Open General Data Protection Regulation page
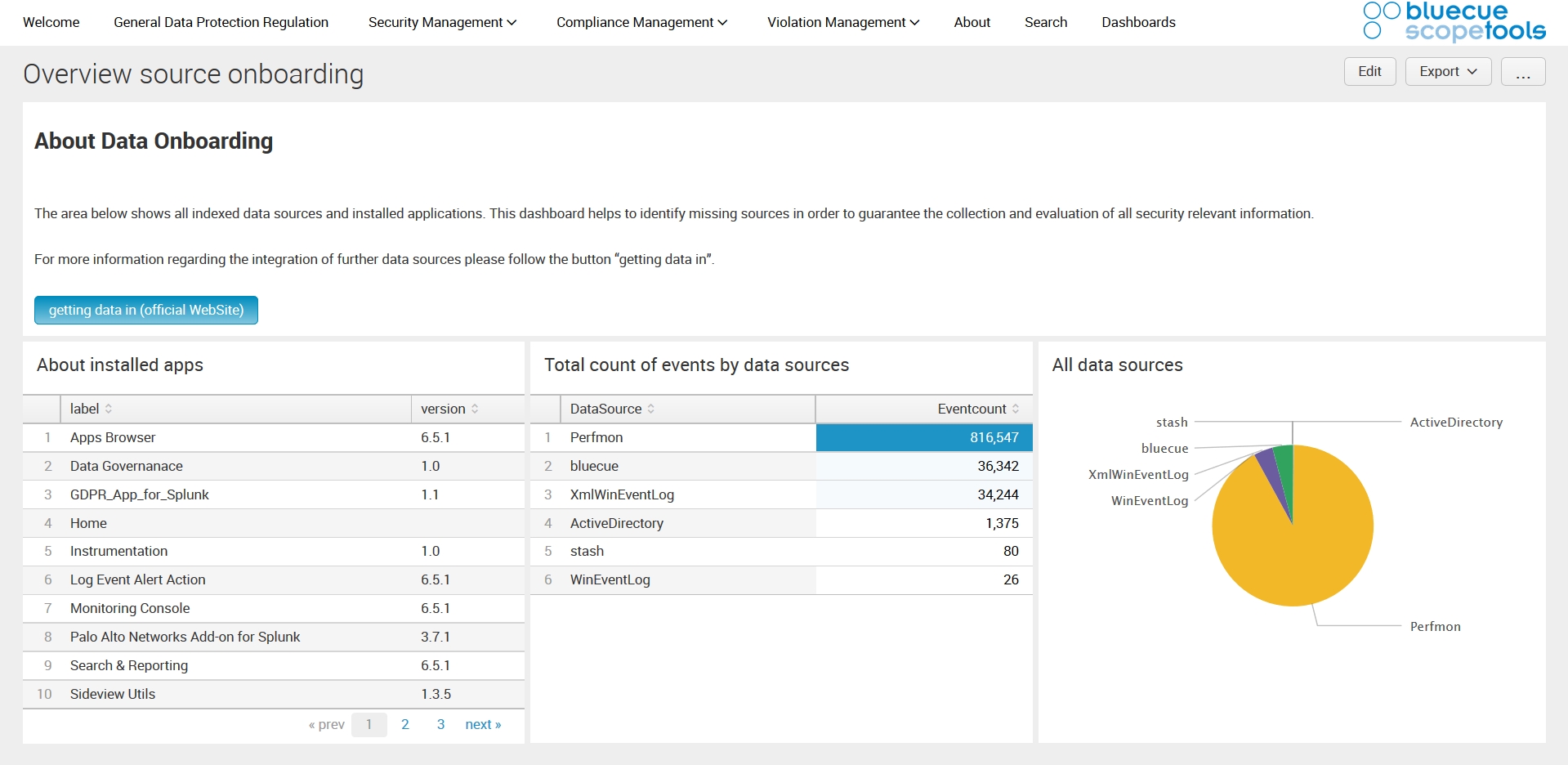The height and width of the screenshot is (765, 1568). pyautogui.click(x=221, y=22)
